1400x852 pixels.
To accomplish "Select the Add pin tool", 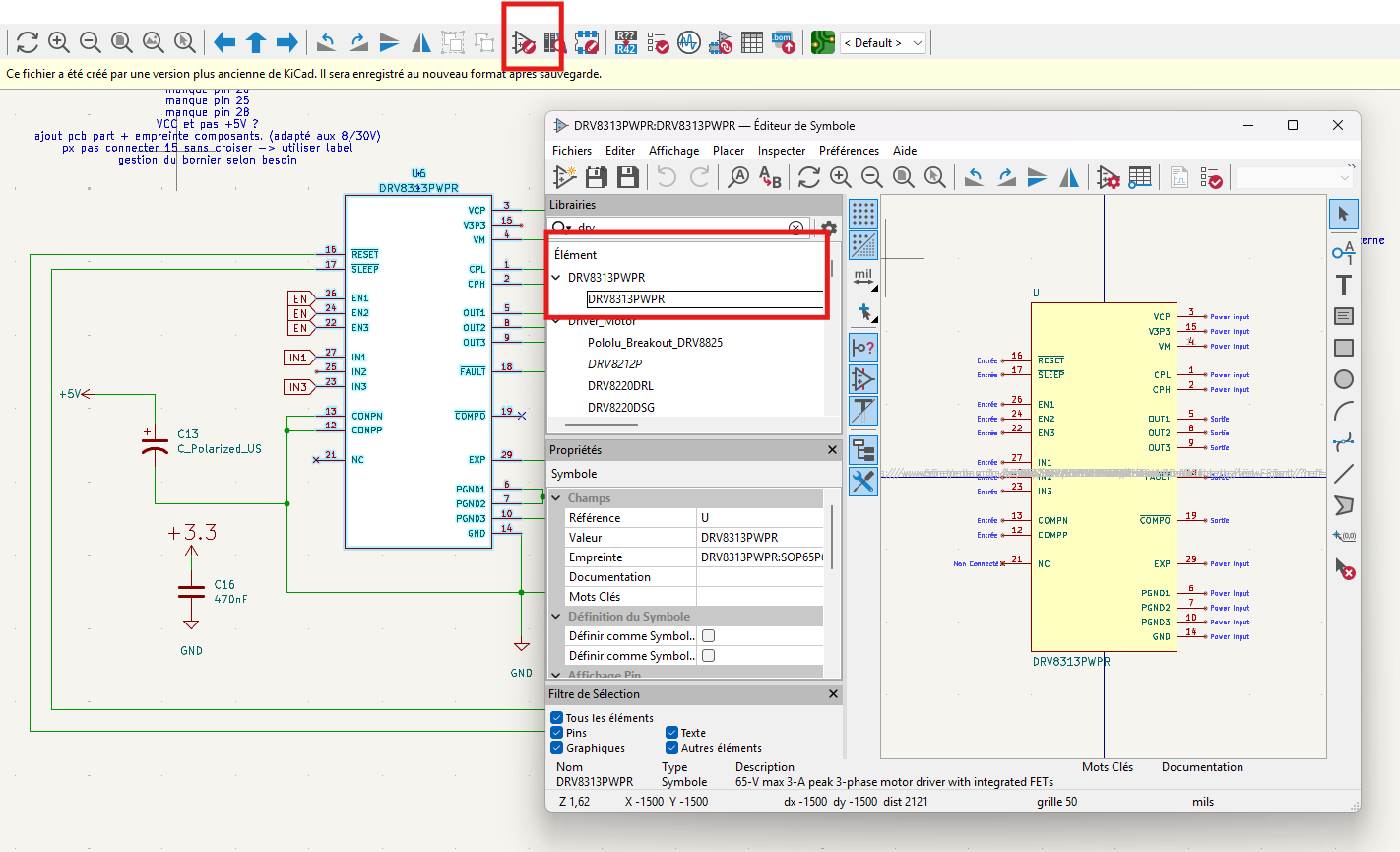I will point(1344,253).
